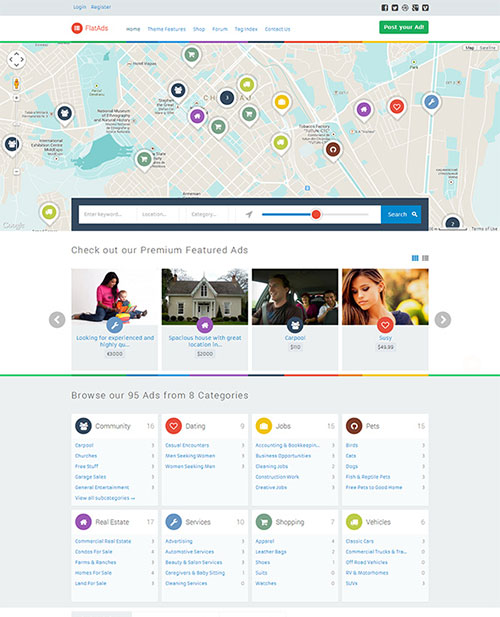The image size is (500, 617).
Task: Click the Facebook icon in top bar
Action: [x=384, y=7]
